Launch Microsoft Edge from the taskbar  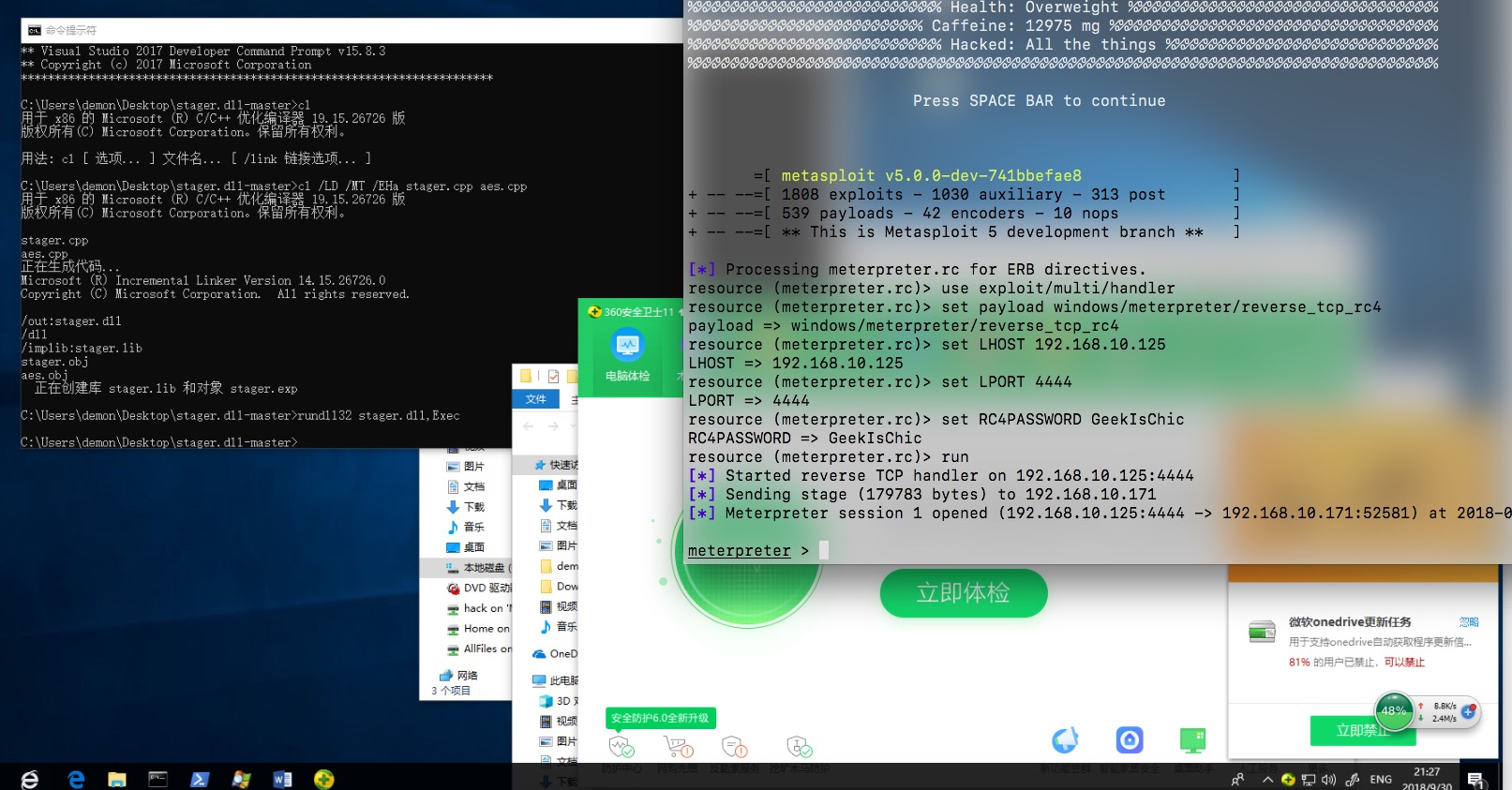coord(76,779)
